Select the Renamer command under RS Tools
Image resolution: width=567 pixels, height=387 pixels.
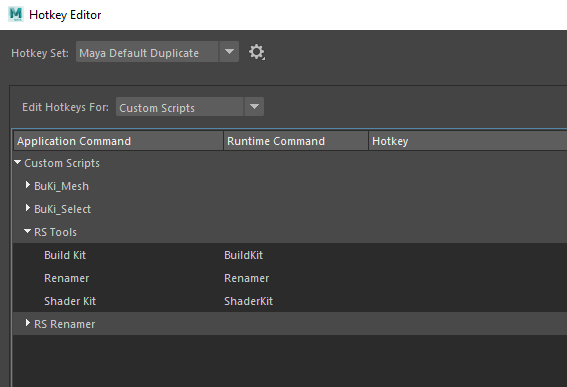(x=290, y=278)
